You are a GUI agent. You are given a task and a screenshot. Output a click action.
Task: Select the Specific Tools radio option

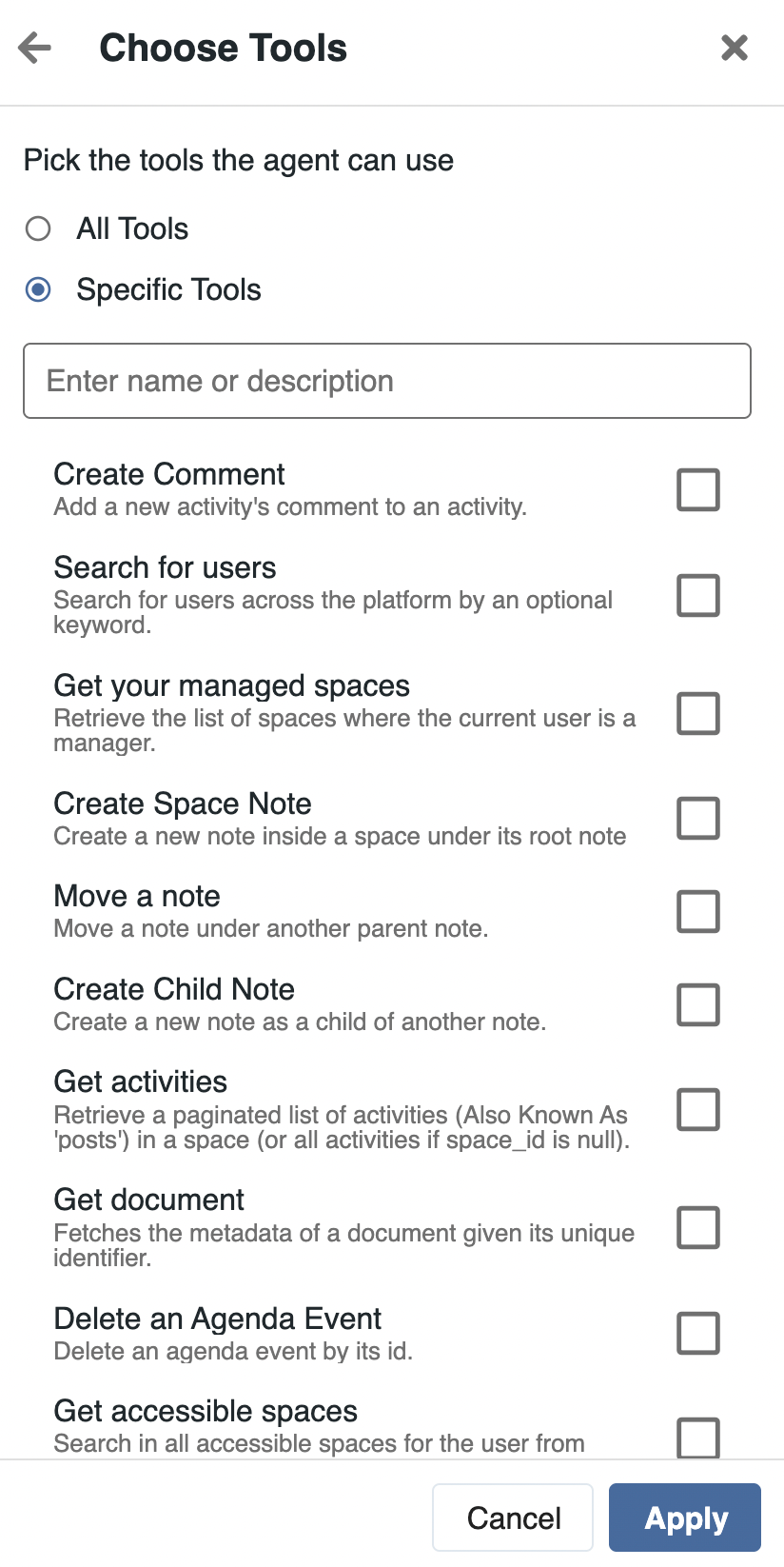(x=38, y=289)
